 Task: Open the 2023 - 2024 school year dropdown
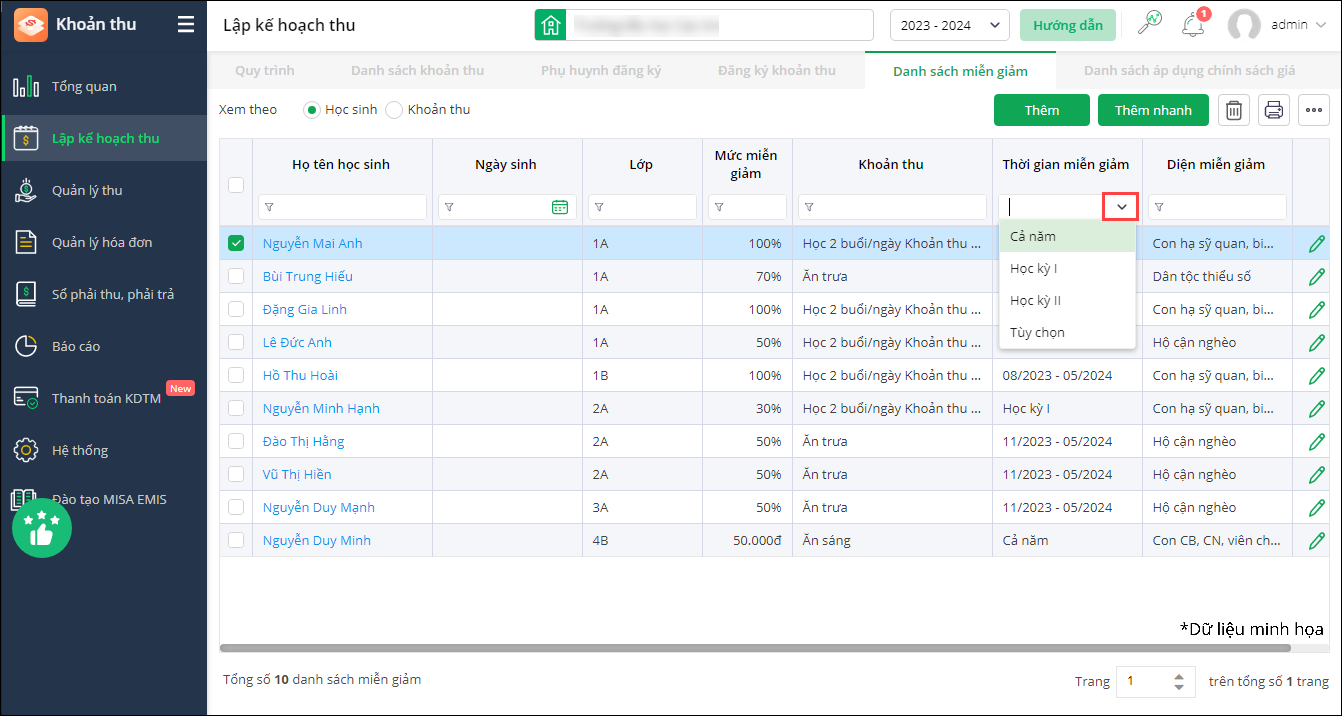pyautogui.click(x=949, y=26)
